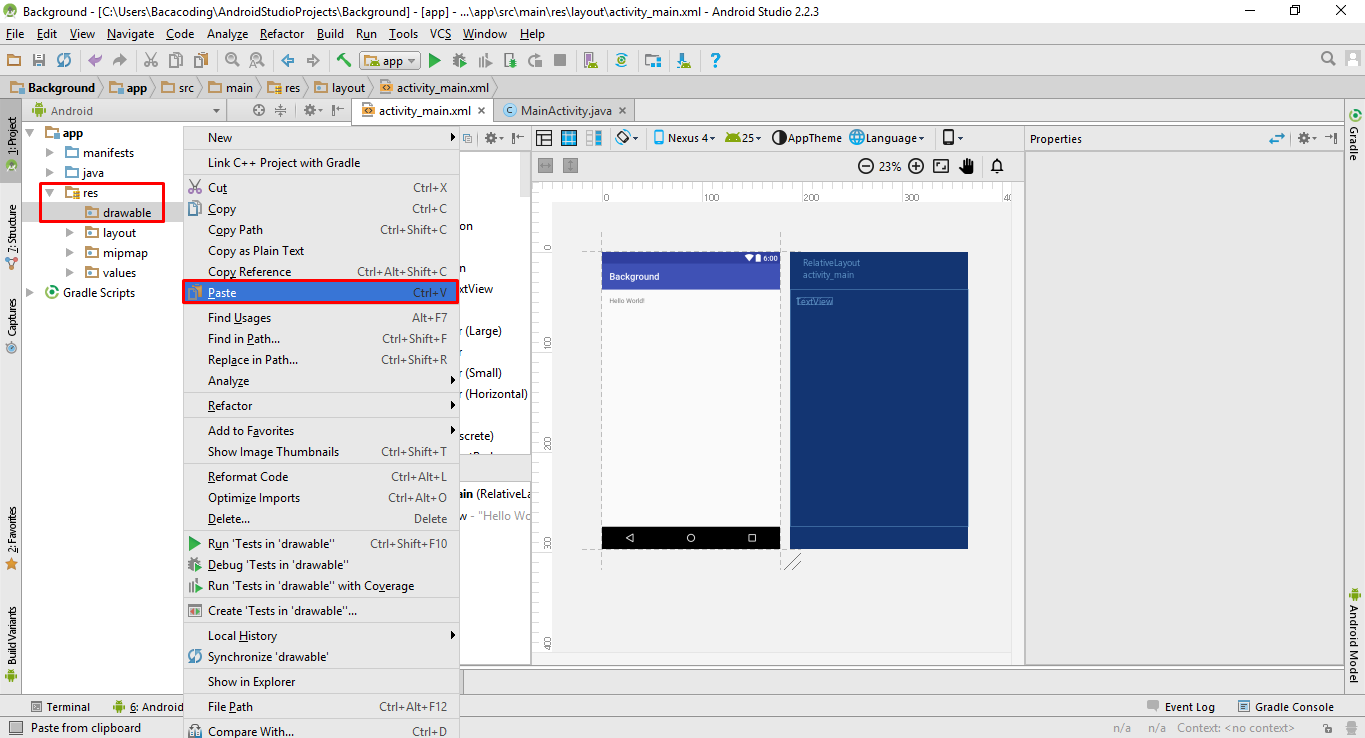Show warnings and errors bell icon
The width and height of the screenshot is (1365, 738).
point(997,167)
